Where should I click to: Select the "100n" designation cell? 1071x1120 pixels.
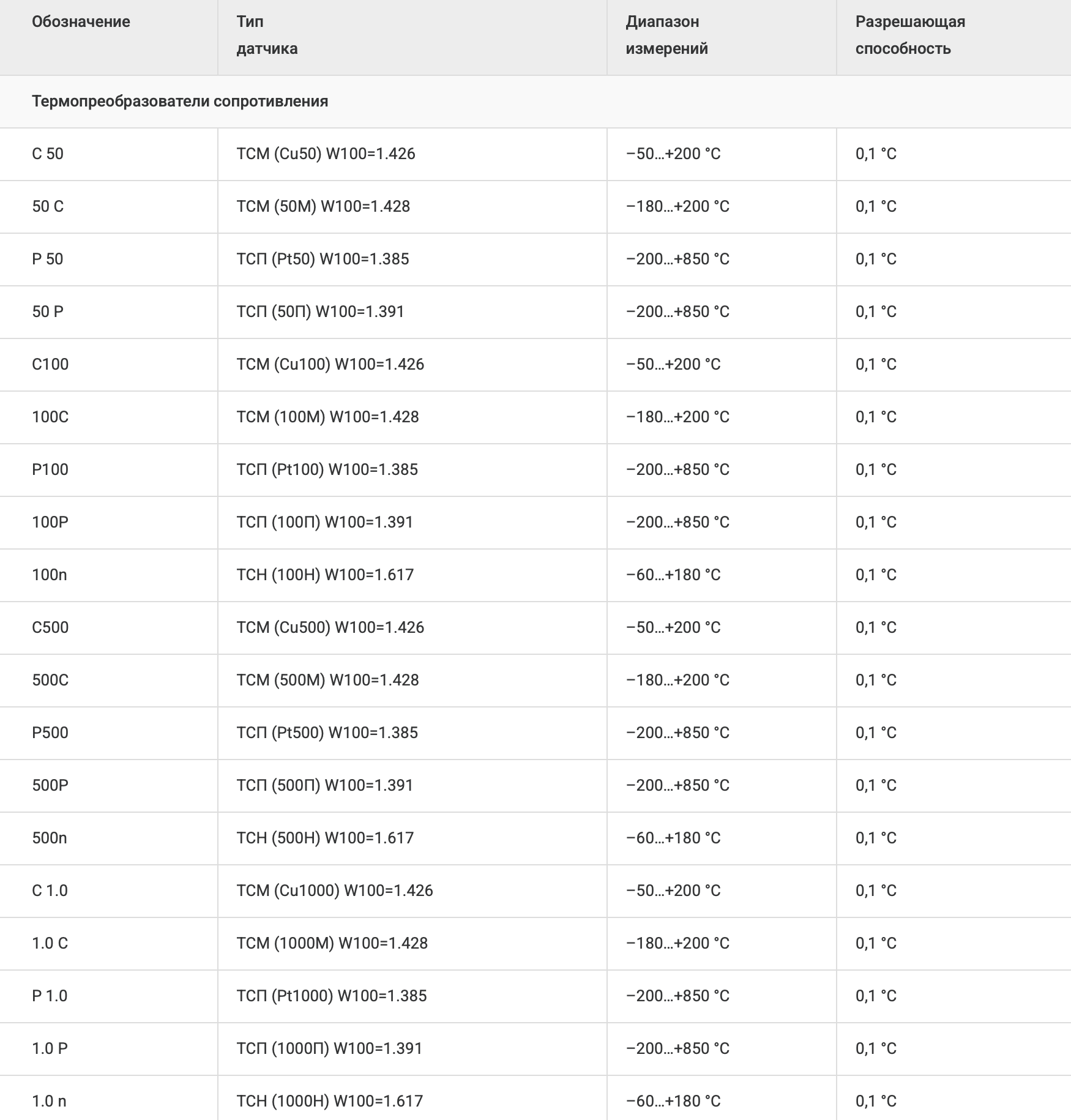[50, 575]
